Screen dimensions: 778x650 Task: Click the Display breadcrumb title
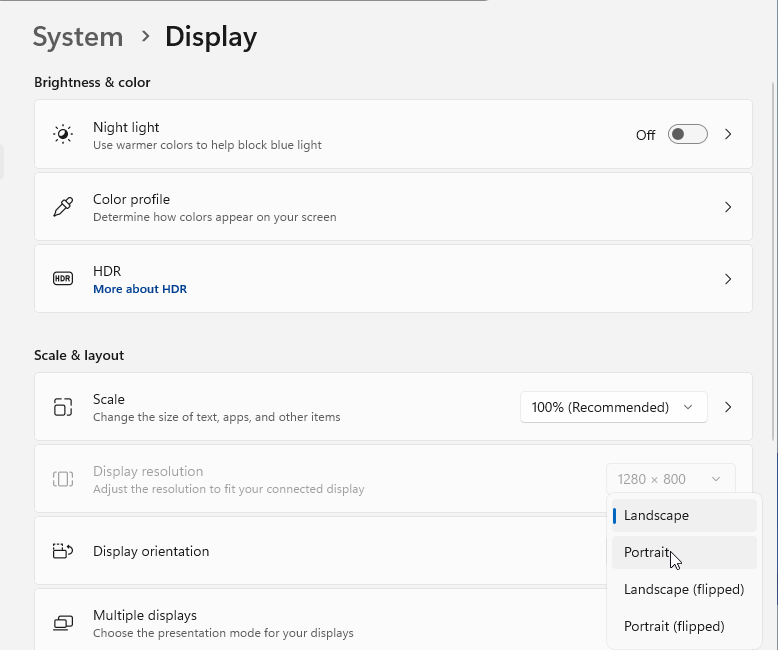click(x=211, y=37)
